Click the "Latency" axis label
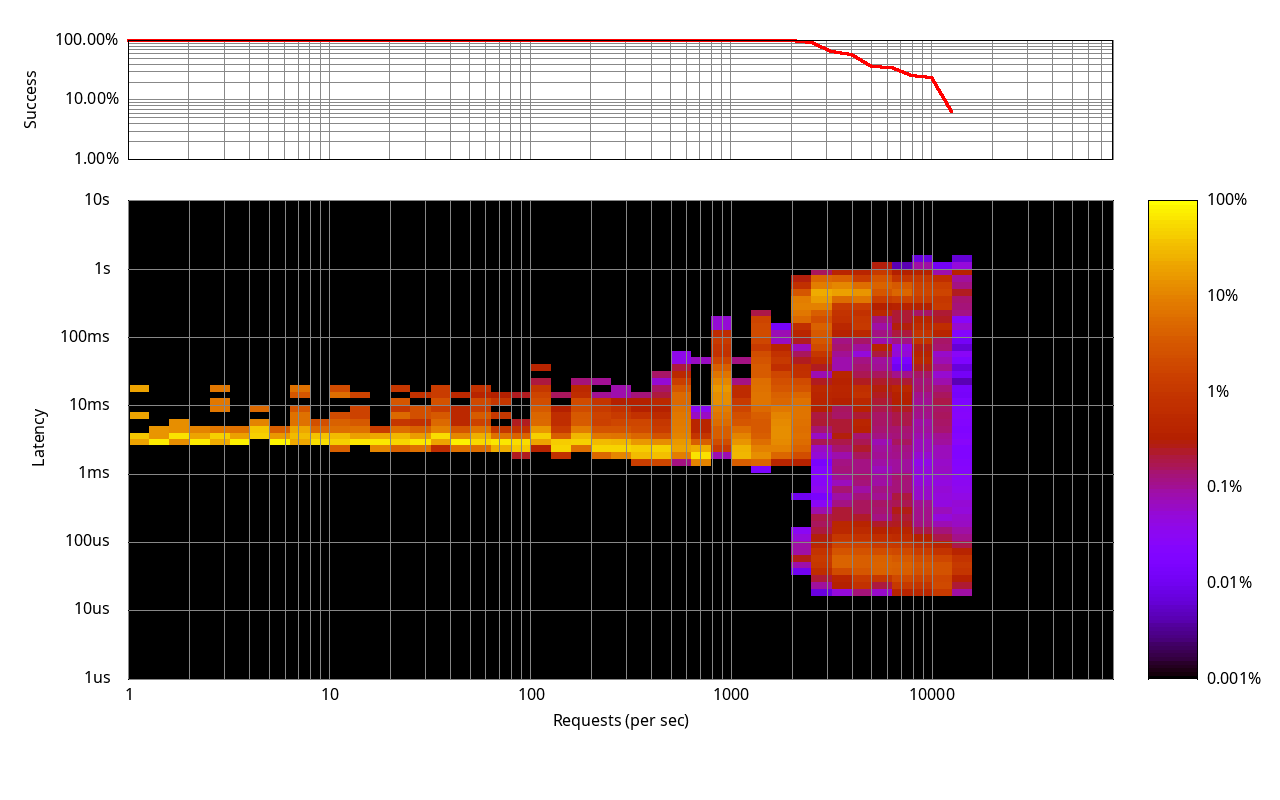Image resolution: width=1280 pixels, height=800 pixels. 39,437
